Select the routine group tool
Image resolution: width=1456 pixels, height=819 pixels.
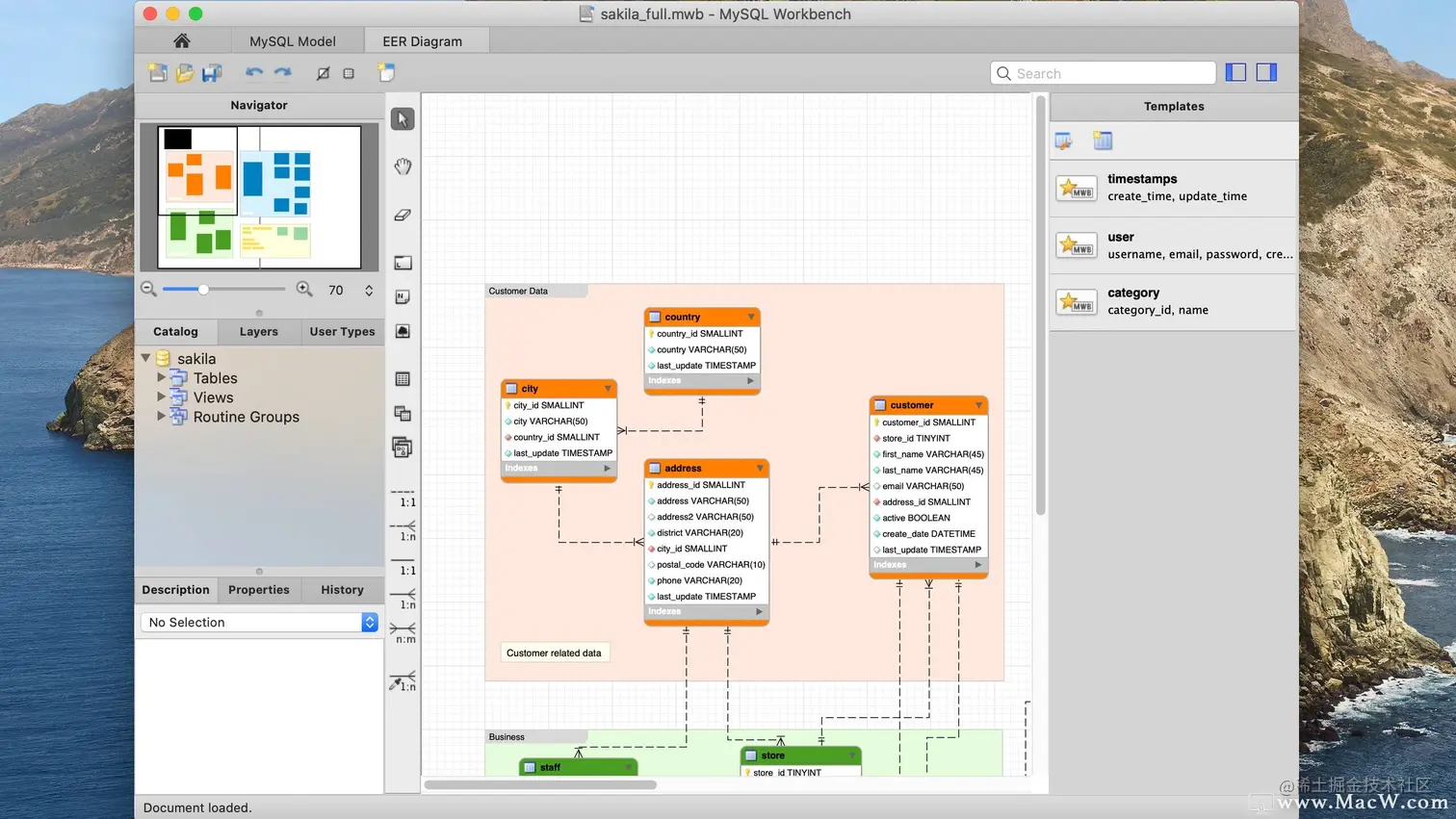(403, 448)
